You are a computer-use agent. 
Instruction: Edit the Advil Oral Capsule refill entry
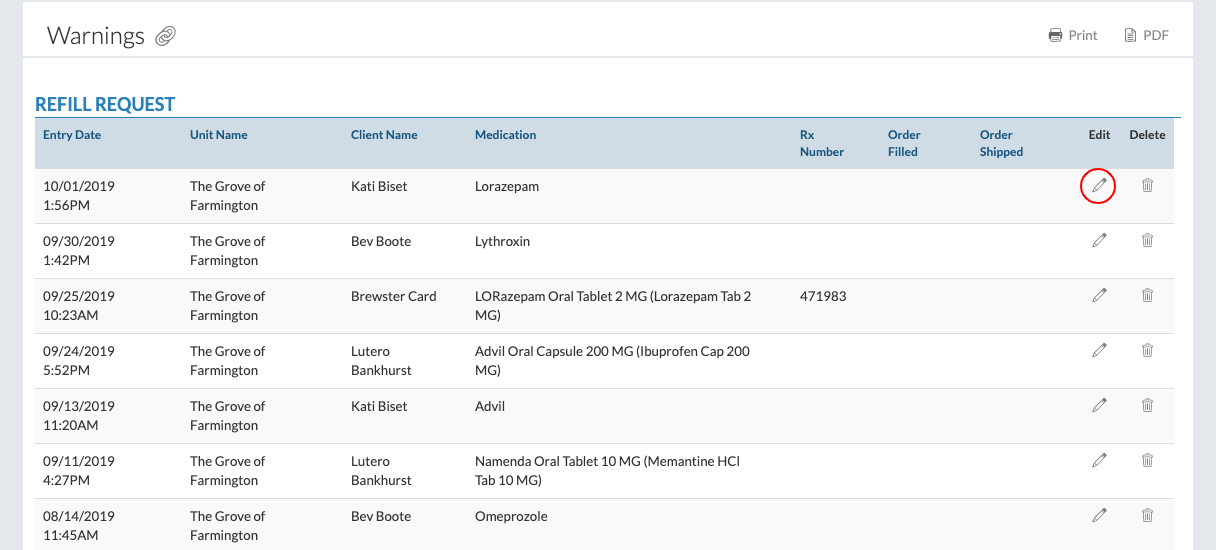pos(1099,350)
